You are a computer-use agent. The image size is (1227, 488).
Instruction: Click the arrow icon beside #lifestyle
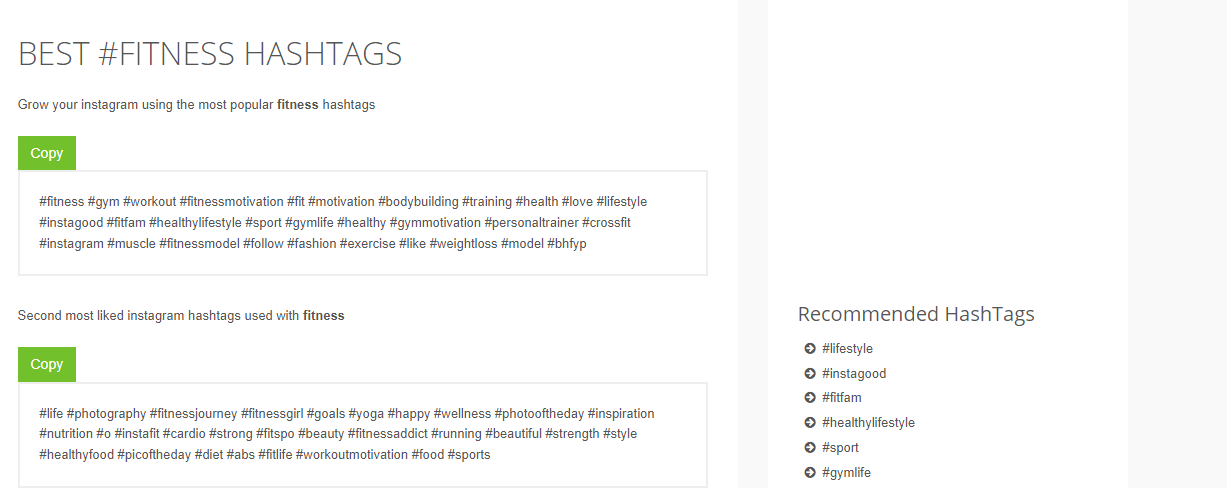click(810, 349)
